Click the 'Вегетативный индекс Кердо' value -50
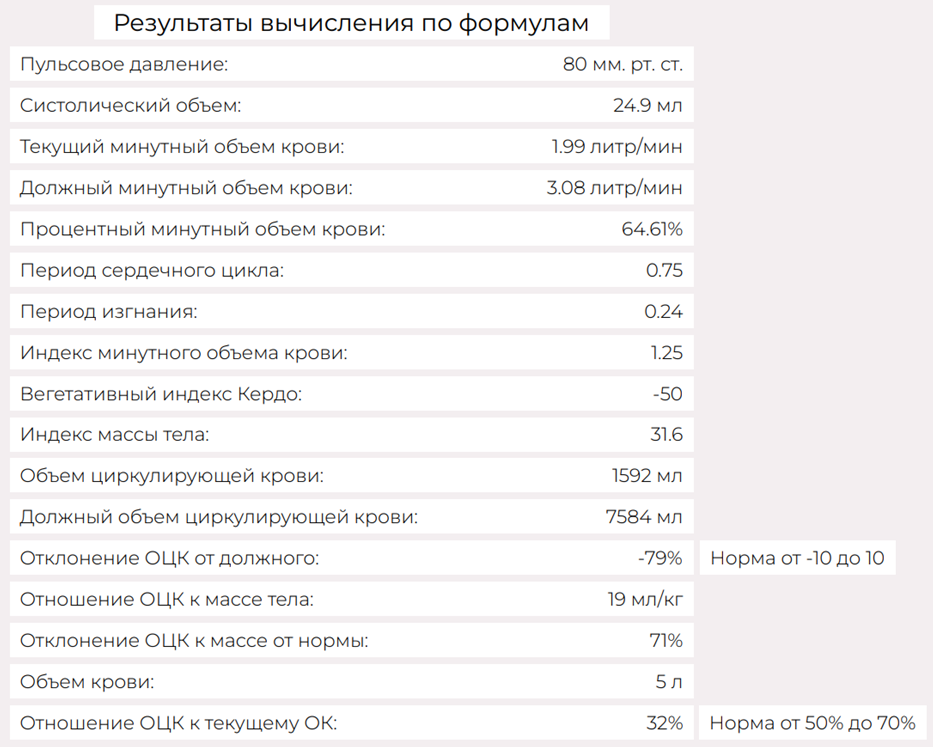 pos(668,394)
